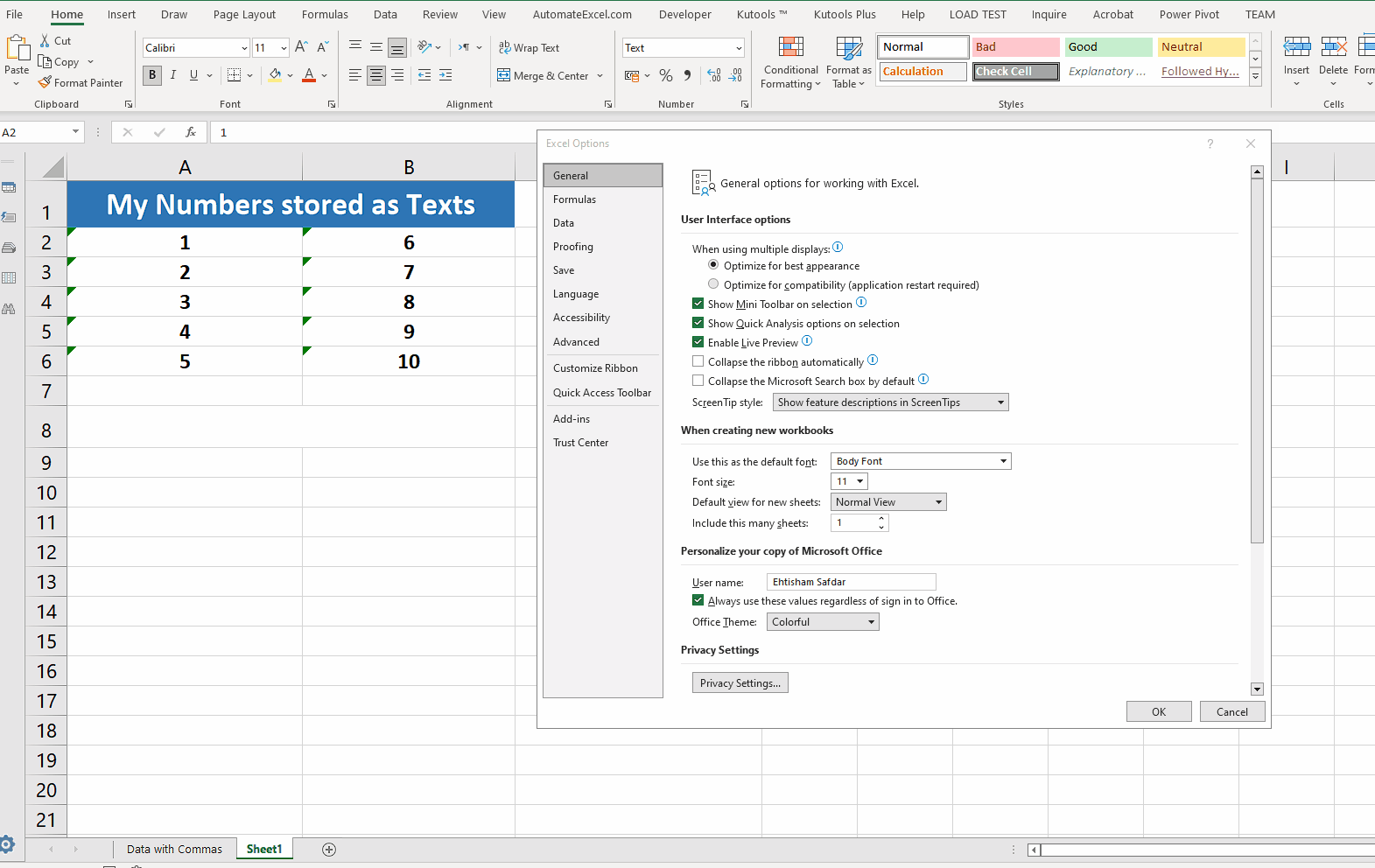
Task: Open Conditional Formatting menu
Action: 791,63
